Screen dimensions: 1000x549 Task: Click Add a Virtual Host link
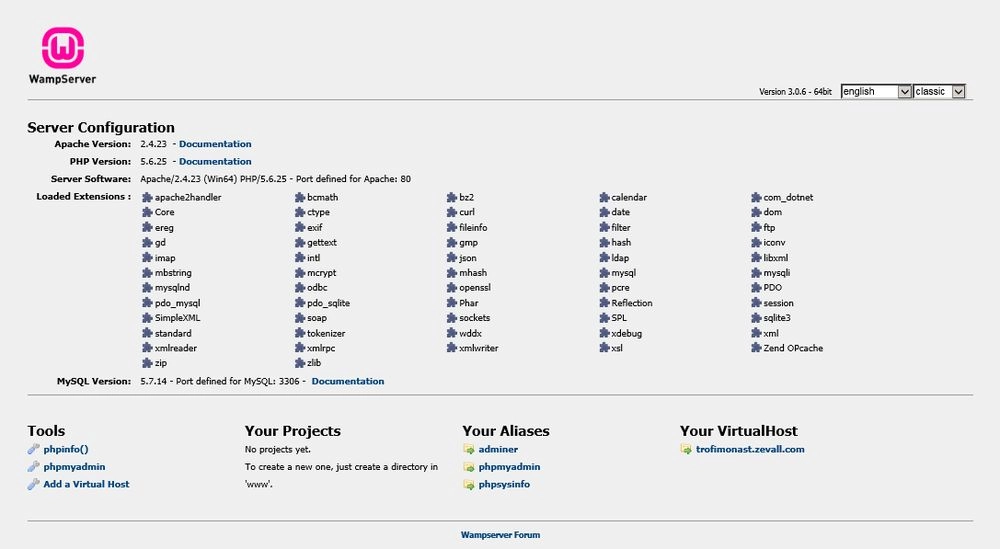click(86, 484)
